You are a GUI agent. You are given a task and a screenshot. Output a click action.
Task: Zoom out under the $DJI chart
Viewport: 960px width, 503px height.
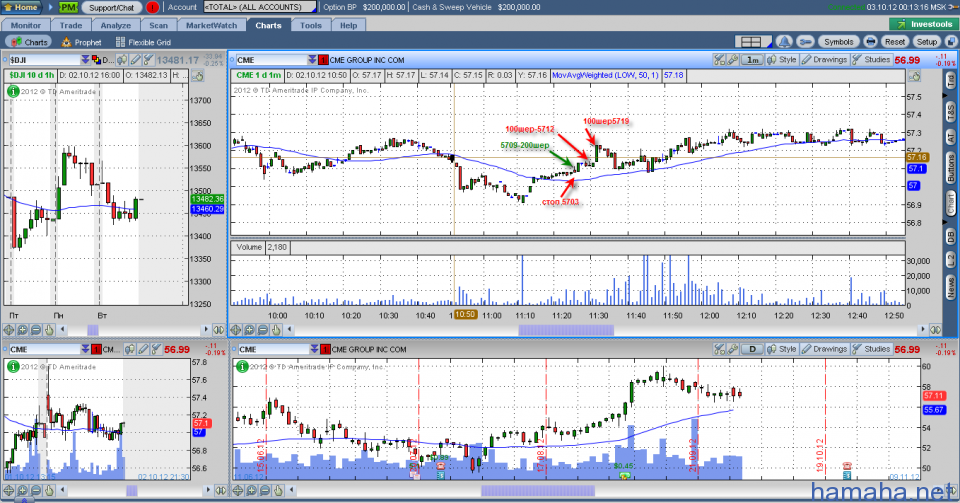point(36,330)
